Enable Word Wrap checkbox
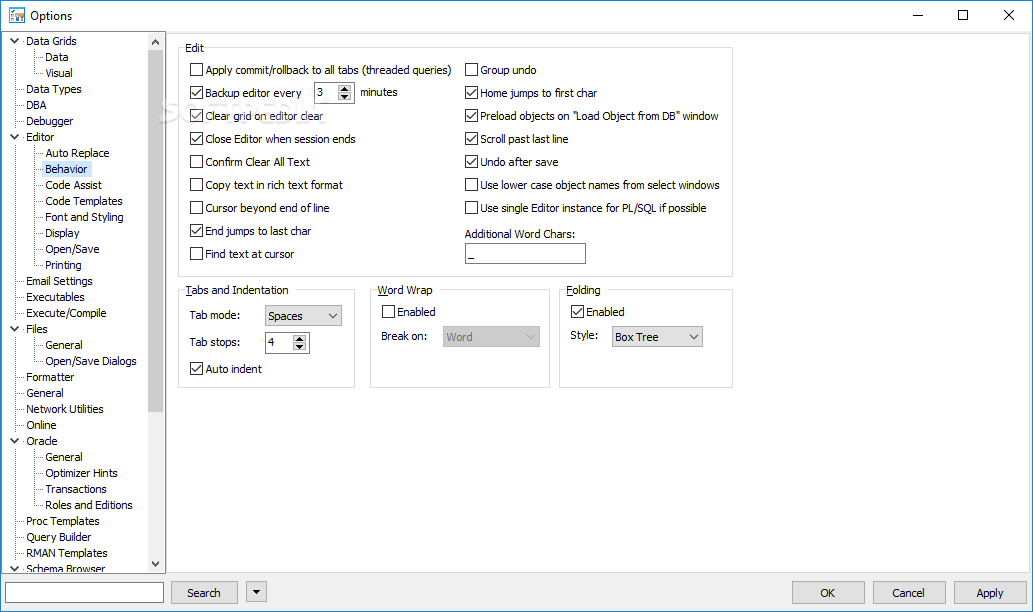The height and width of the screenshot is (612, 1033). pos(388,312)
